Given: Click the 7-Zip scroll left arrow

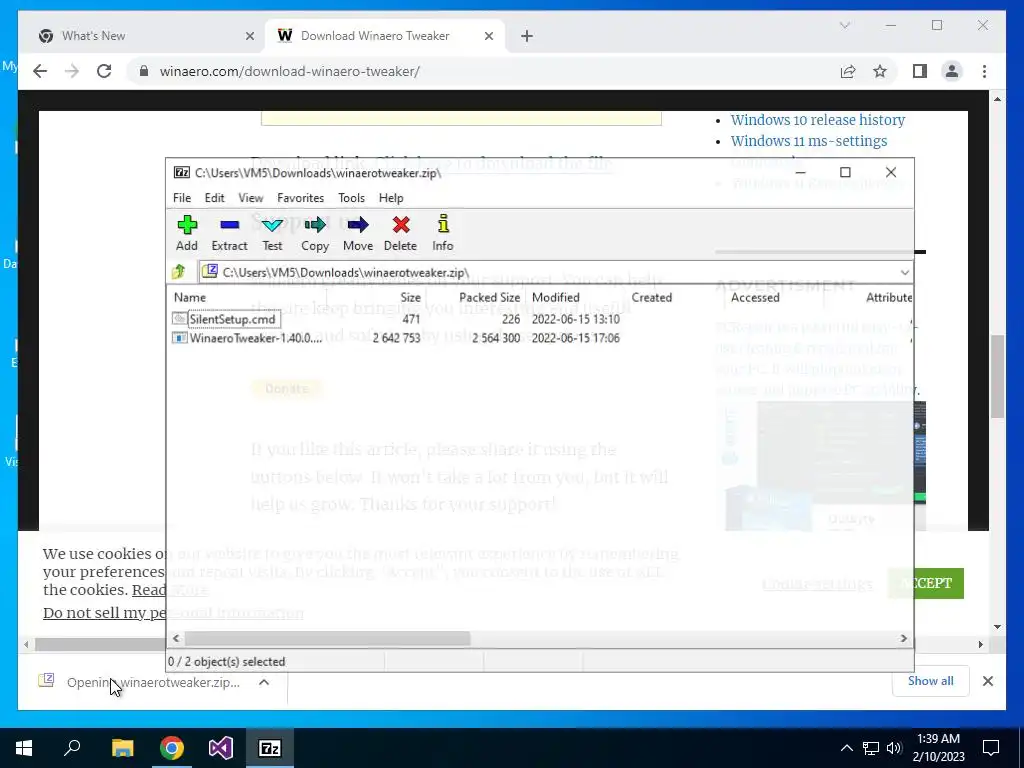Looking at the screenshot, I should (x=176, y=638).
